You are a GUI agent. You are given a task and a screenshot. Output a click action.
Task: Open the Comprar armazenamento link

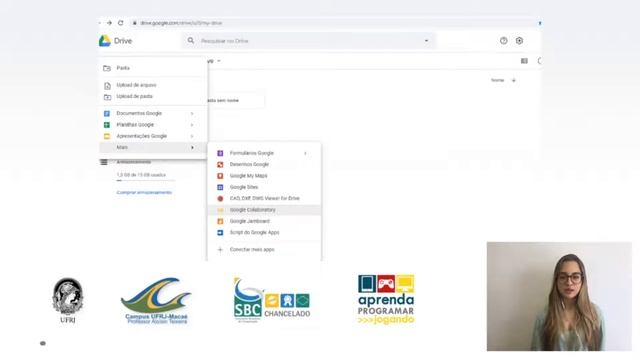click(144, 192)
